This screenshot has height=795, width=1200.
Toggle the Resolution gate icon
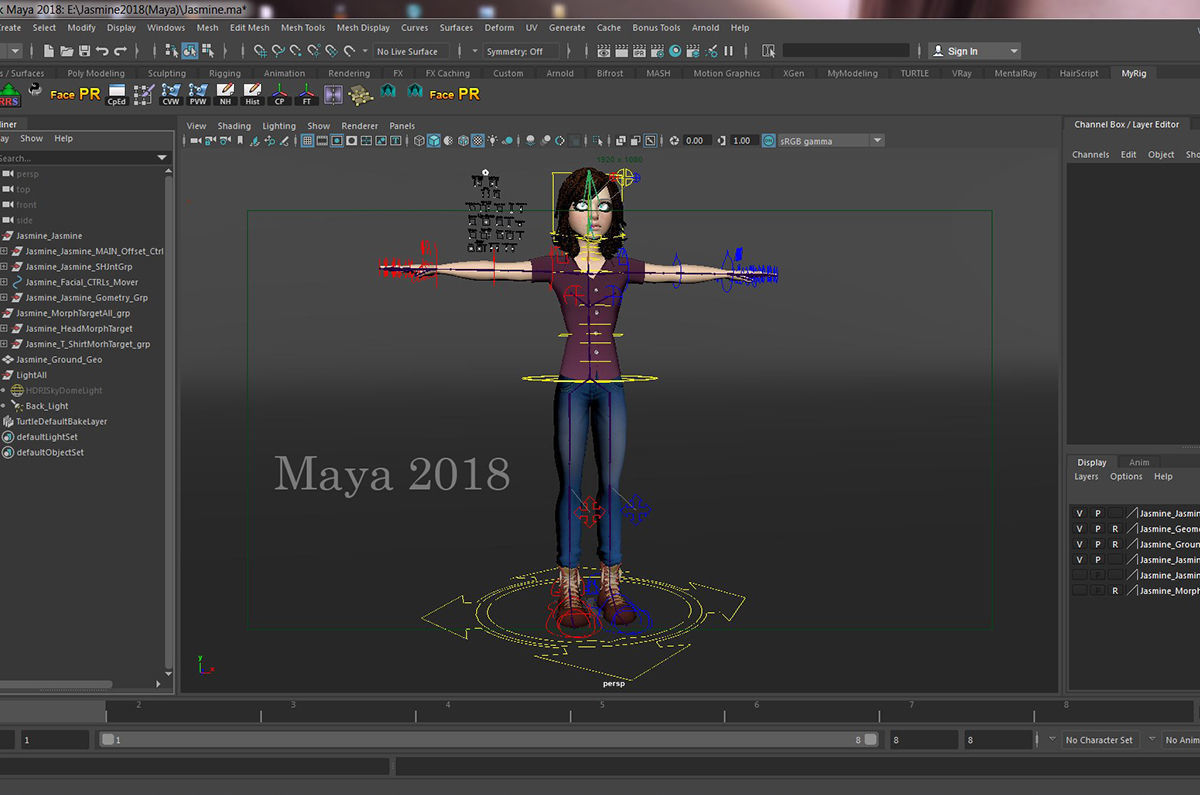337,141
